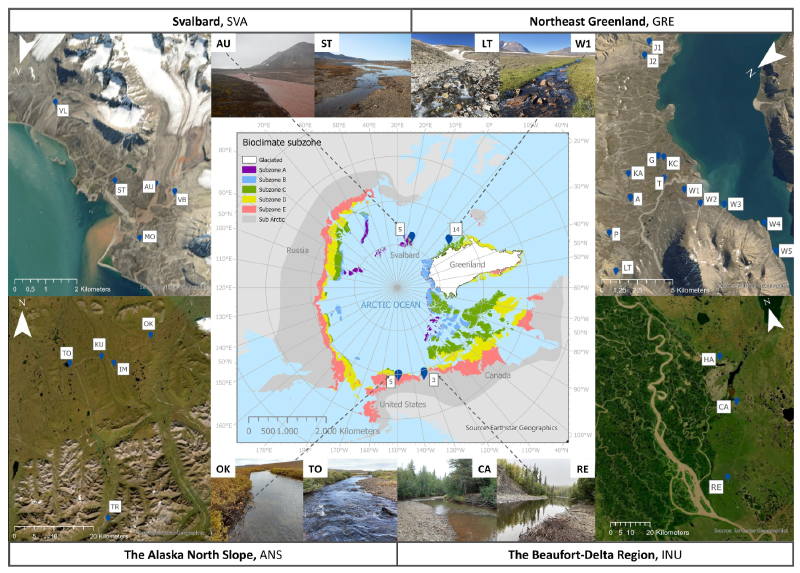Click the Svalbard, SVA header
Image resolution: width=800 pixels, height=573 pixels.
206,19
